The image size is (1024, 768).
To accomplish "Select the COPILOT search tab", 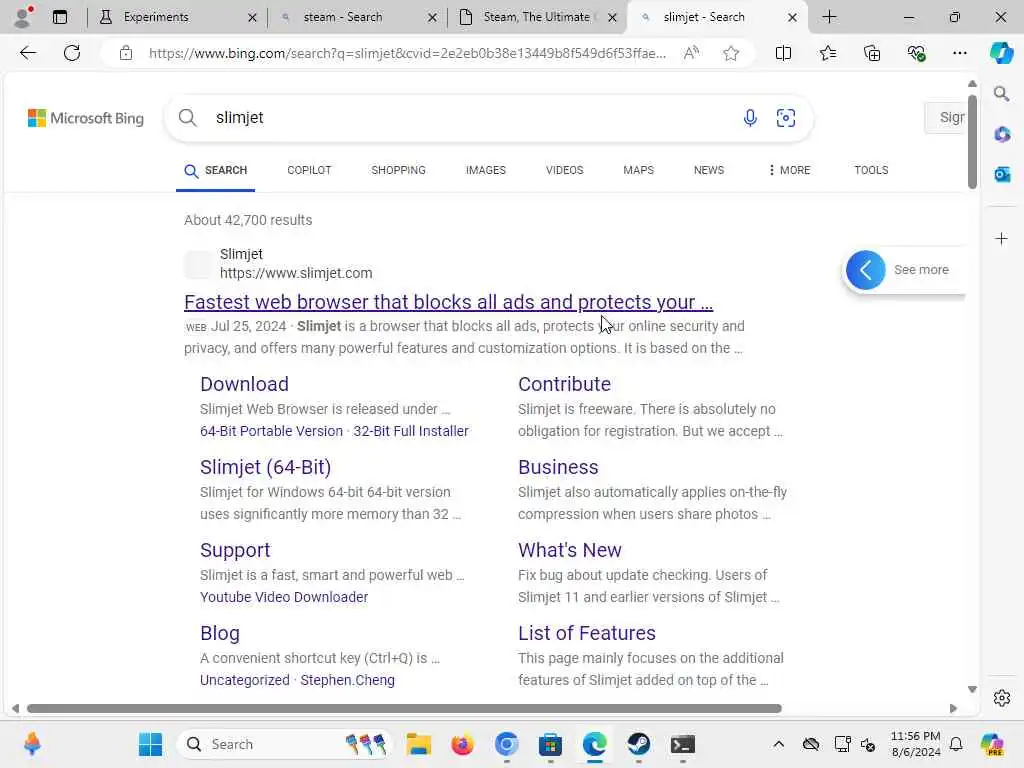I will pos(309,170).
